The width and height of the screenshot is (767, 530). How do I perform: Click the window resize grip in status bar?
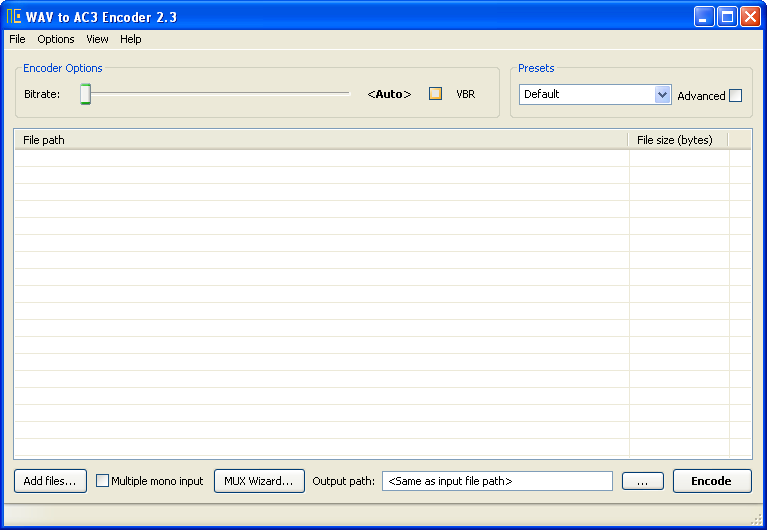756,518
